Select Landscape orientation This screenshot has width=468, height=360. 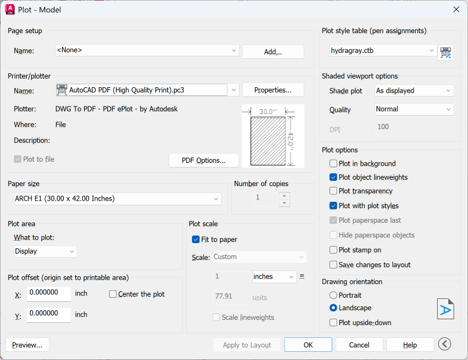(x=333, y=308)
